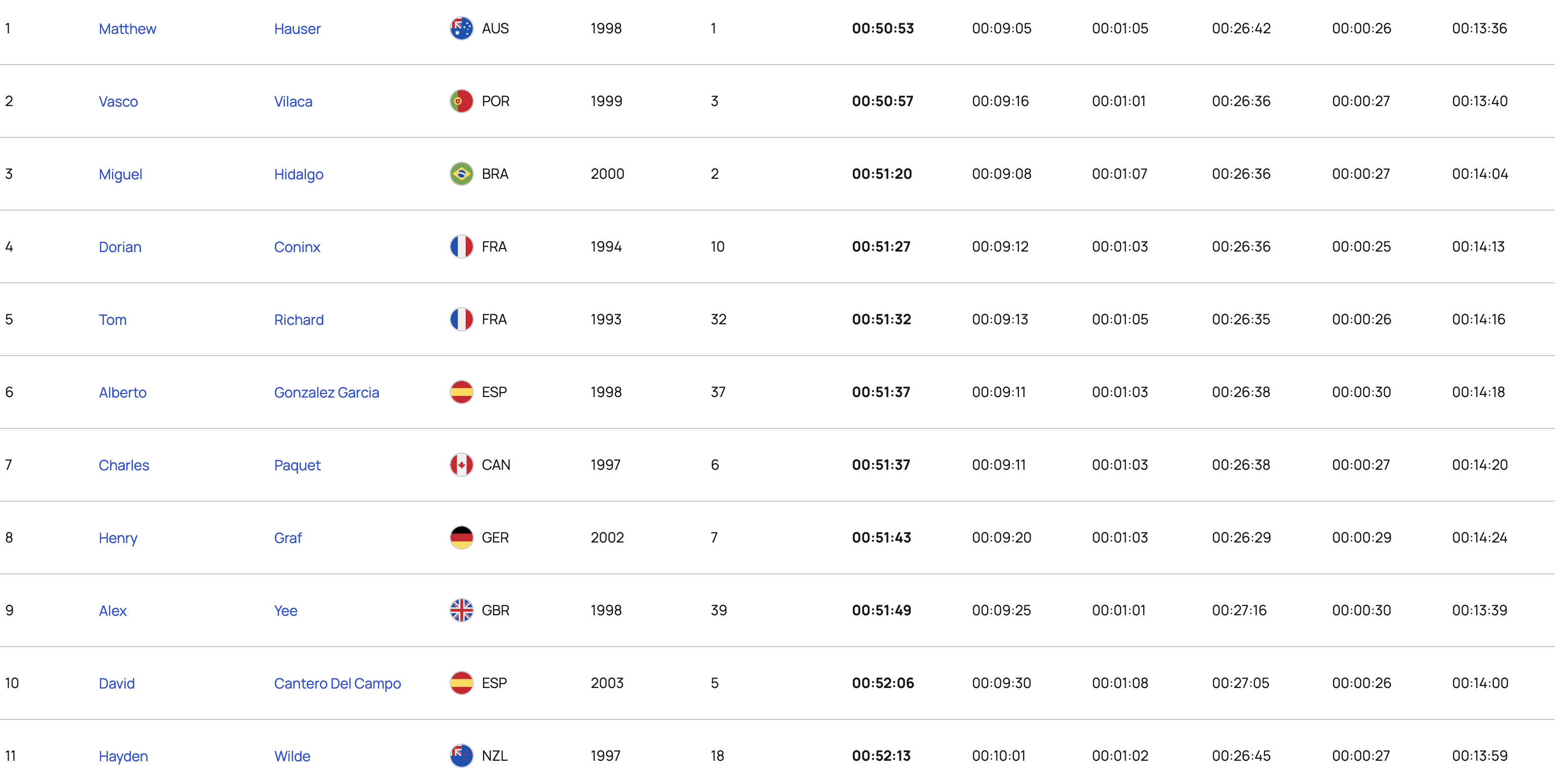
Task: Click the Brazil flag icon beside BRA
Action: coord(461,174)
